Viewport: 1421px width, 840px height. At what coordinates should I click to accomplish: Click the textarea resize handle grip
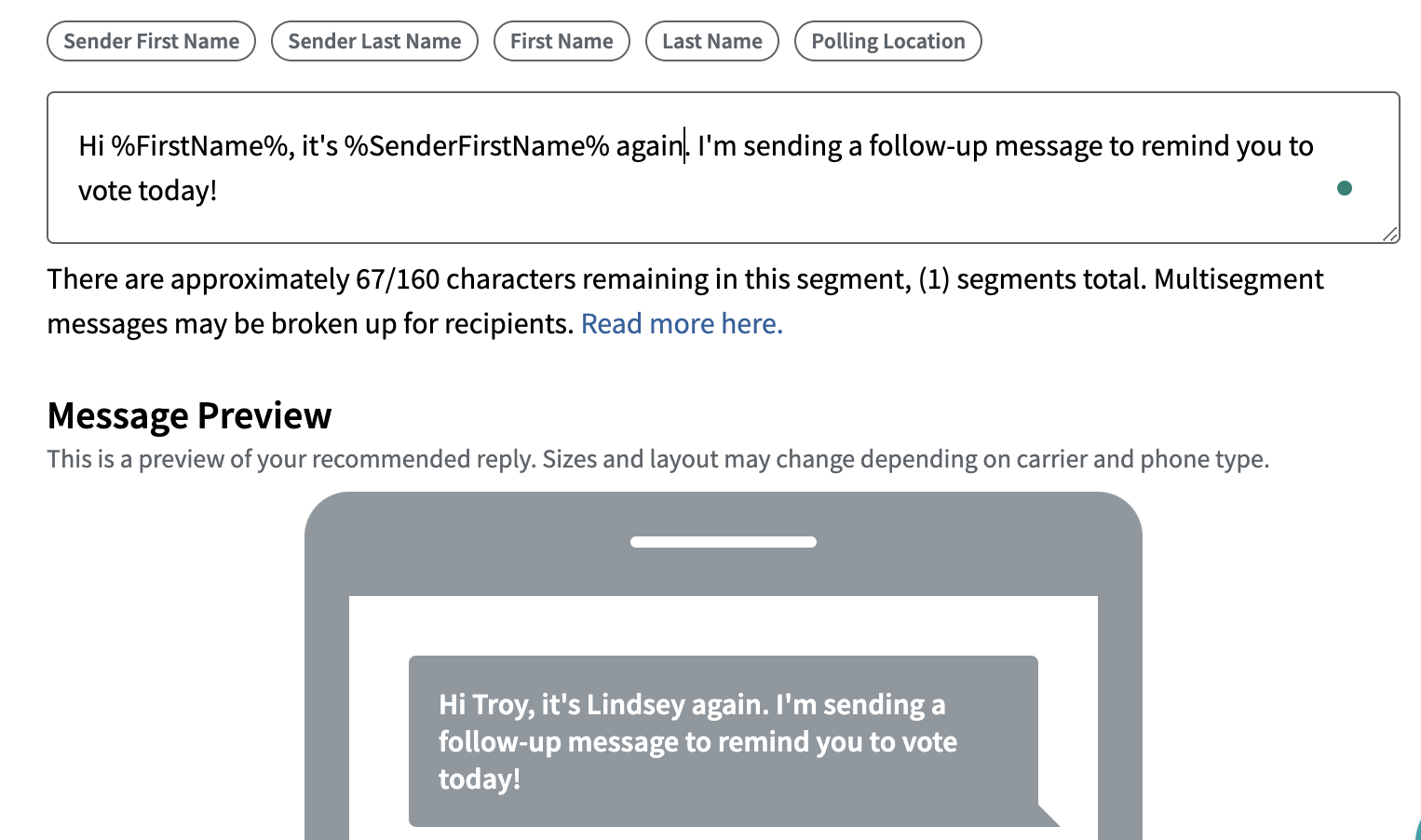pyautogui.click(x=1391, y=233)
